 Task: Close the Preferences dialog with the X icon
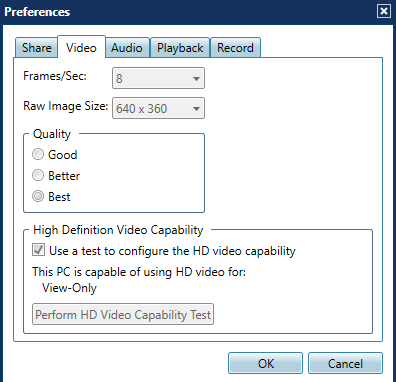pyautogui.click(x=384, y=11)
